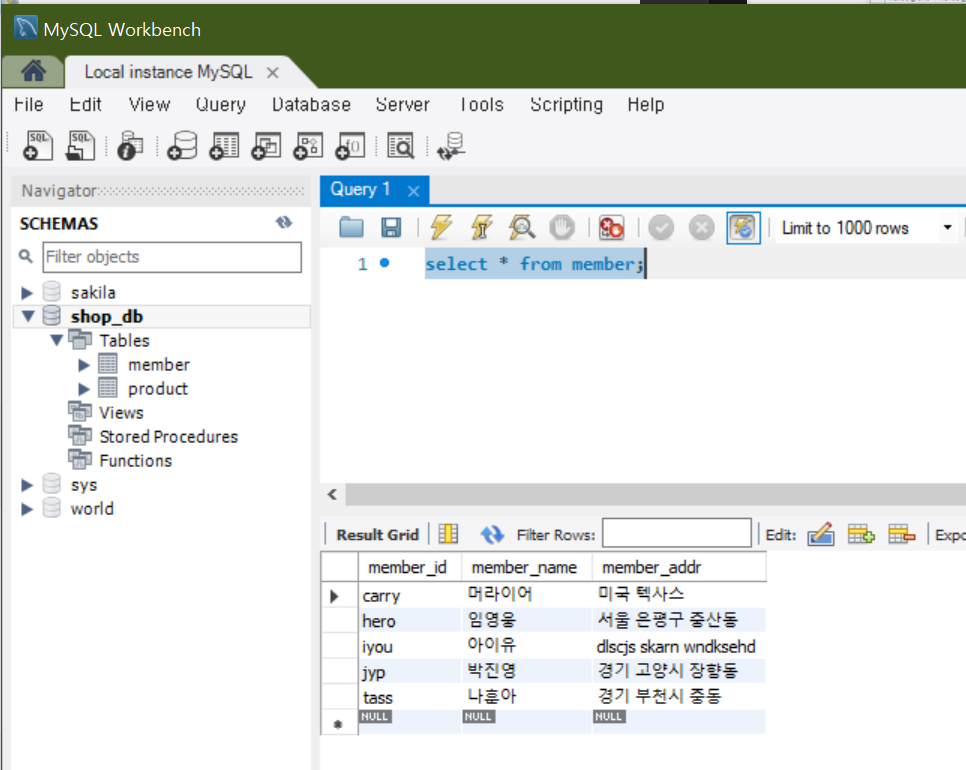Open the Query menu
This screenshot has width=966, height=770.
click(x=221, y=105)
